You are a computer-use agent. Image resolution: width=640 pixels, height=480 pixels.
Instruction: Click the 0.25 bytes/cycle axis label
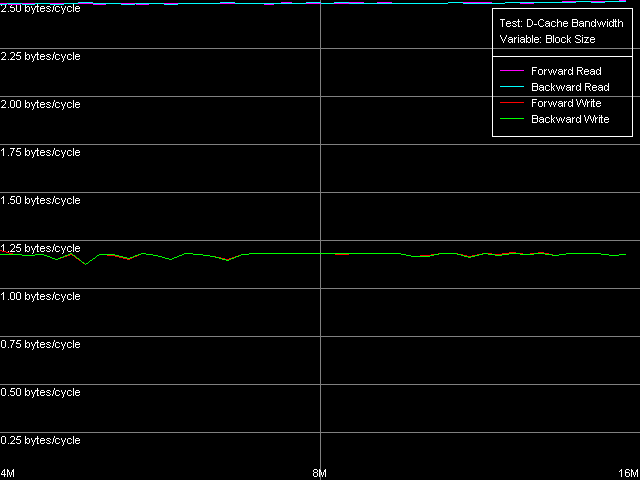pyautogui.click(x=40, y=440)
